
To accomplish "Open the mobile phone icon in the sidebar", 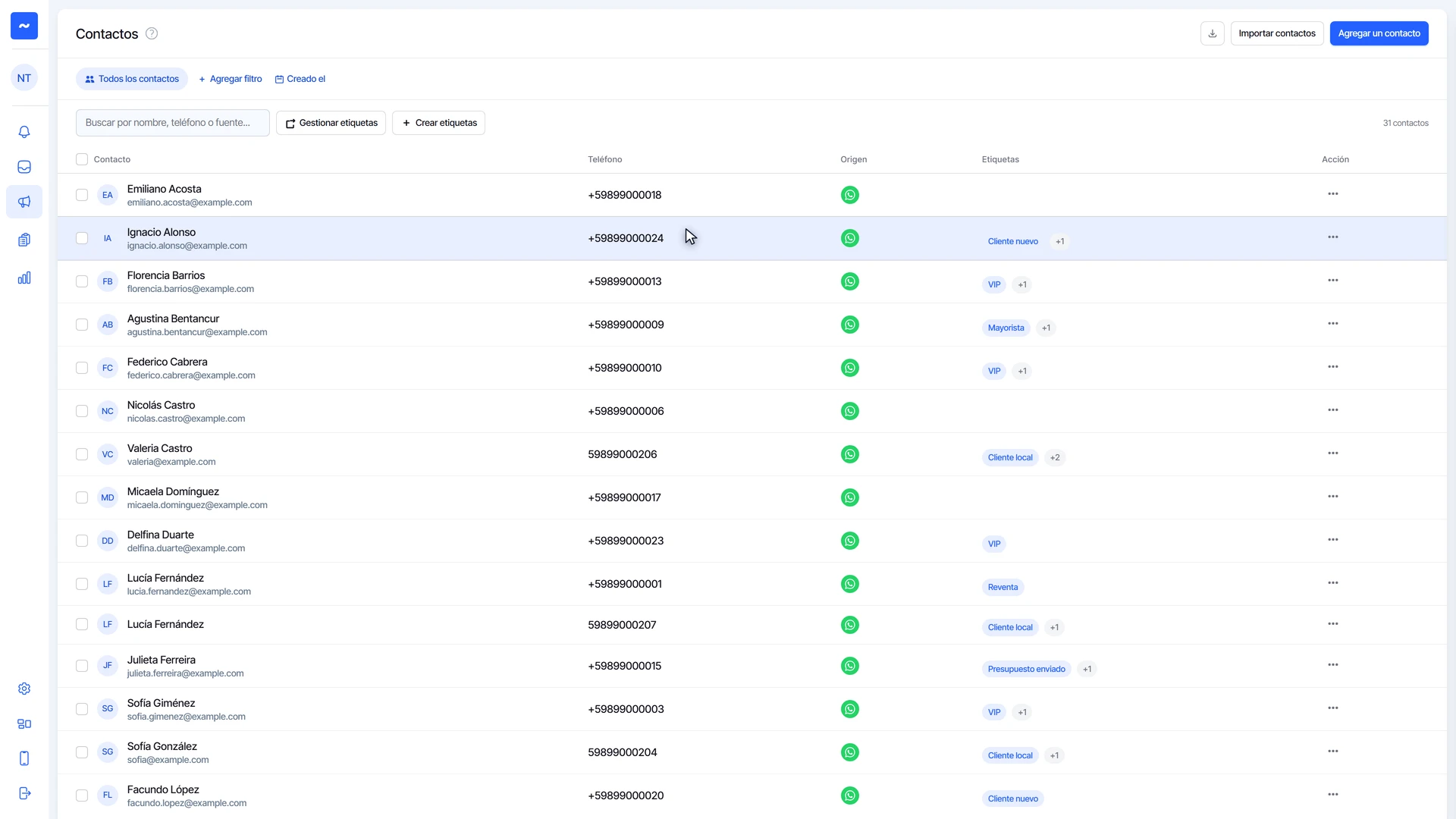I will point(24,758).
